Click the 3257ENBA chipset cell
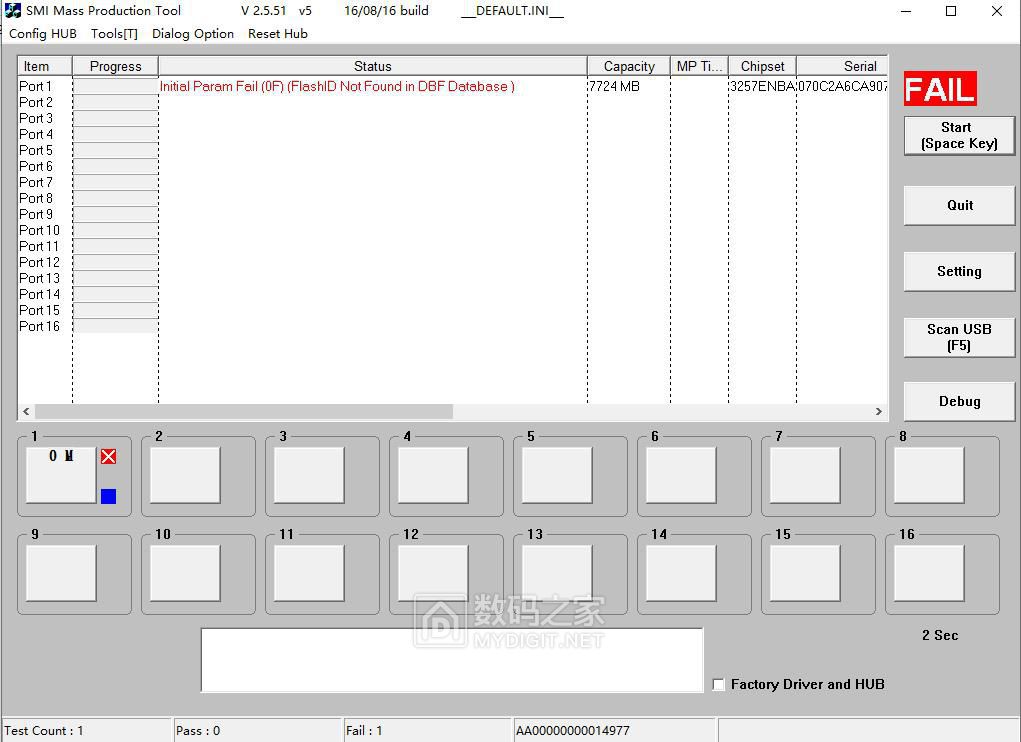Viewport: 1021px width, 742px height. coord(762,86)
